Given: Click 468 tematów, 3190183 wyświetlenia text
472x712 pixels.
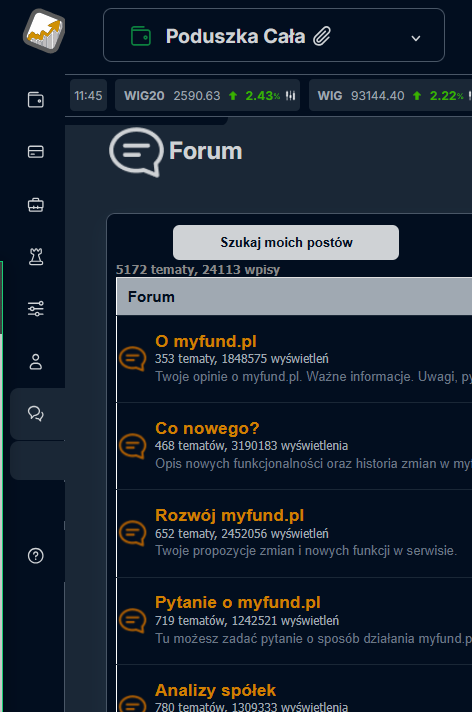Looking at the screenshot, I should pos(251,446).
